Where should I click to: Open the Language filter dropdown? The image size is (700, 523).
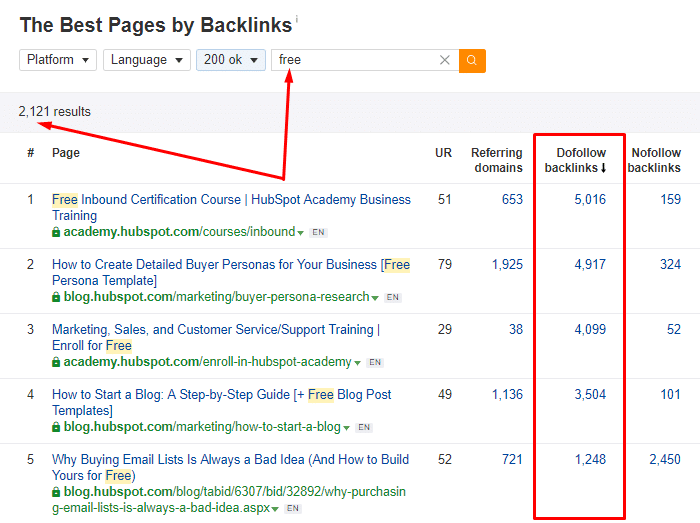tap(146, 60)
